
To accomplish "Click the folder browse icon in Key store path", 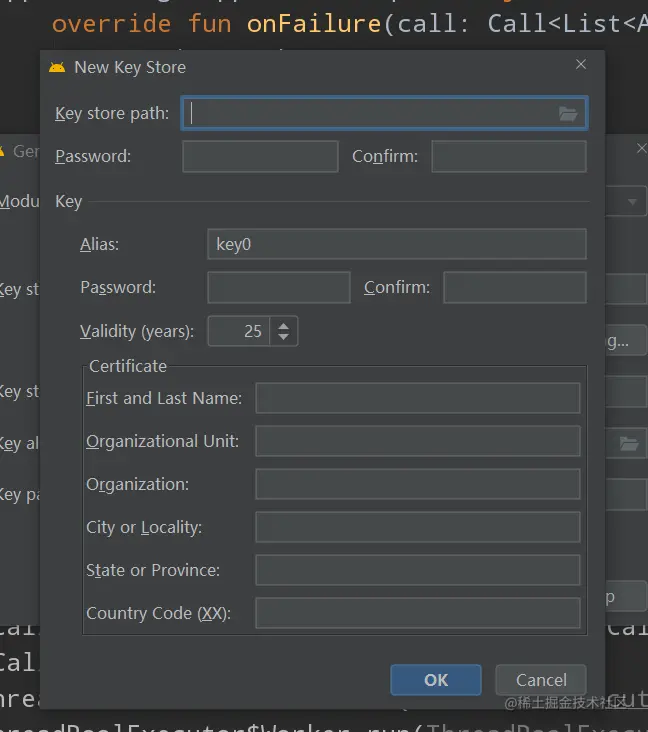I will click(x=568, y=113).
